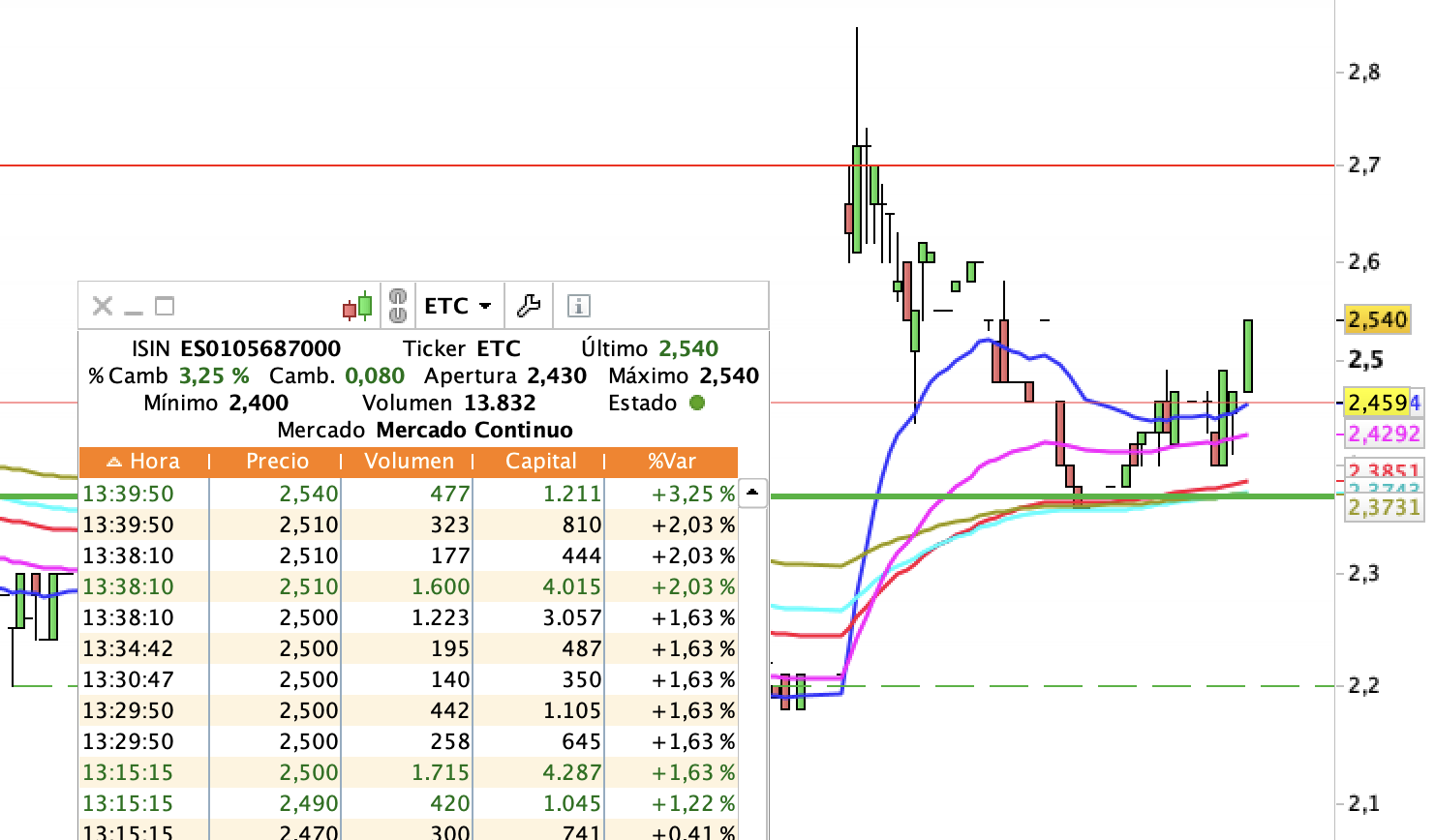Select the trade time 13:30:47
The width and height of the screenshot is (1435, 840).
click(128, 679)
